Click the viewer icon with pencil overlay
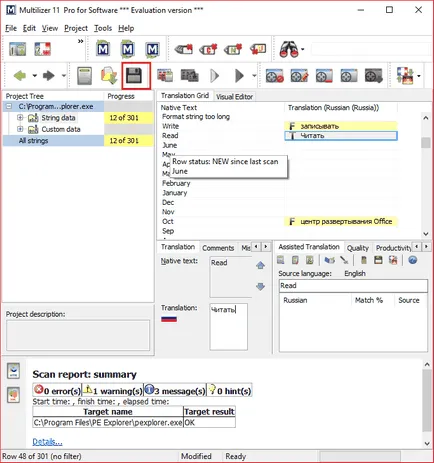The width and height of the screenshot is (434, 463). pos(299,76)
